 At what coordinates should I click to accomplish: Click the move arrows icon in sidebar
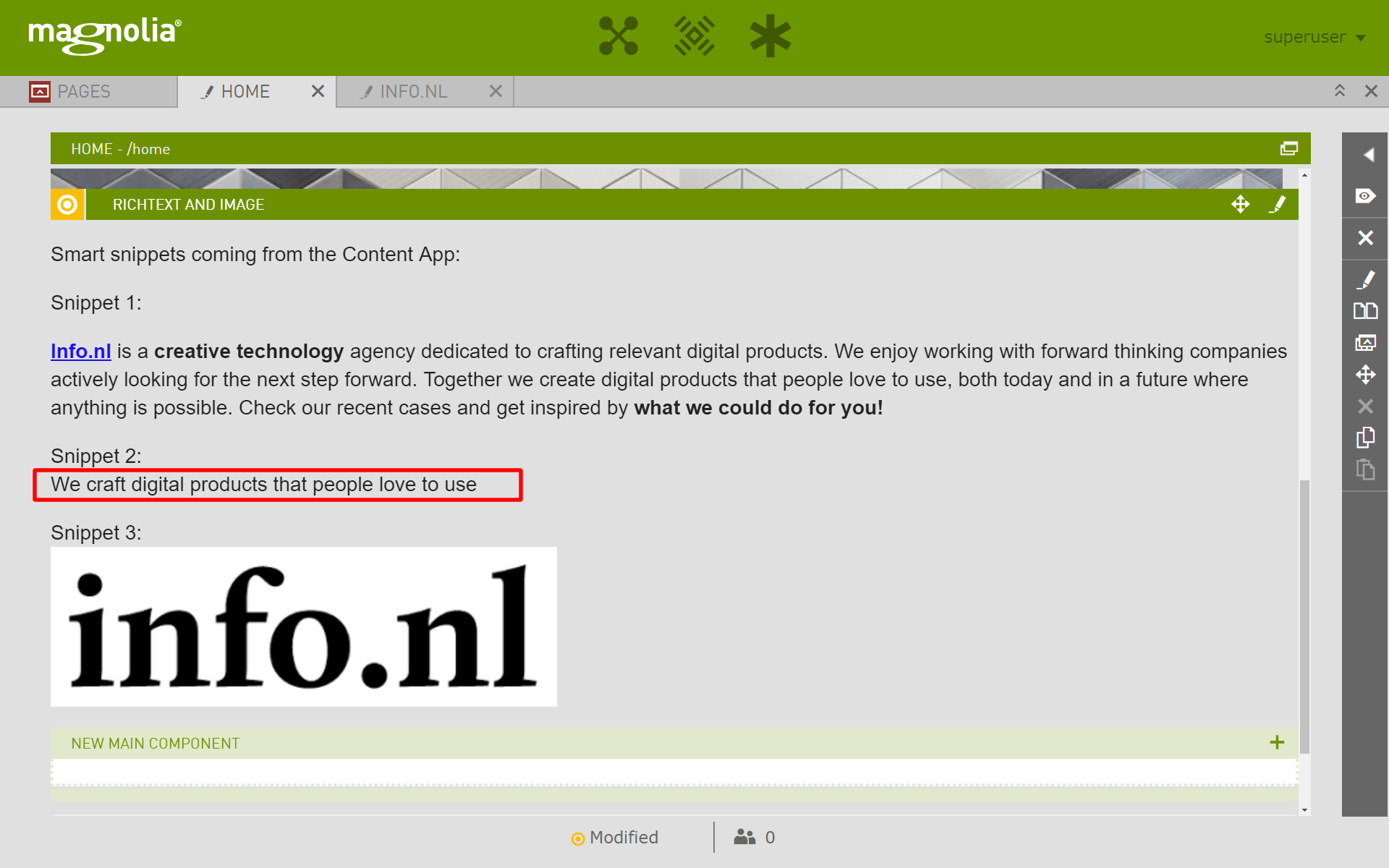(1365, 373)
